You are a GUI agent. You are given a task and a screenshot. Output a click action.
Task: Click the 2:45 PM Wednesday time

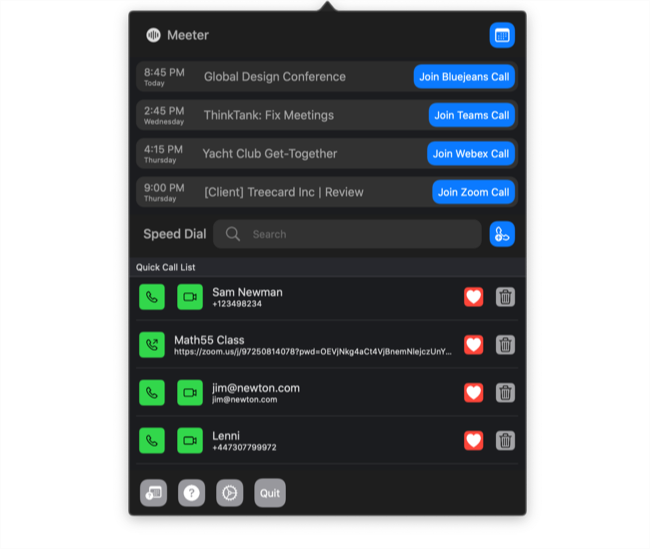[x=164, y=116]
